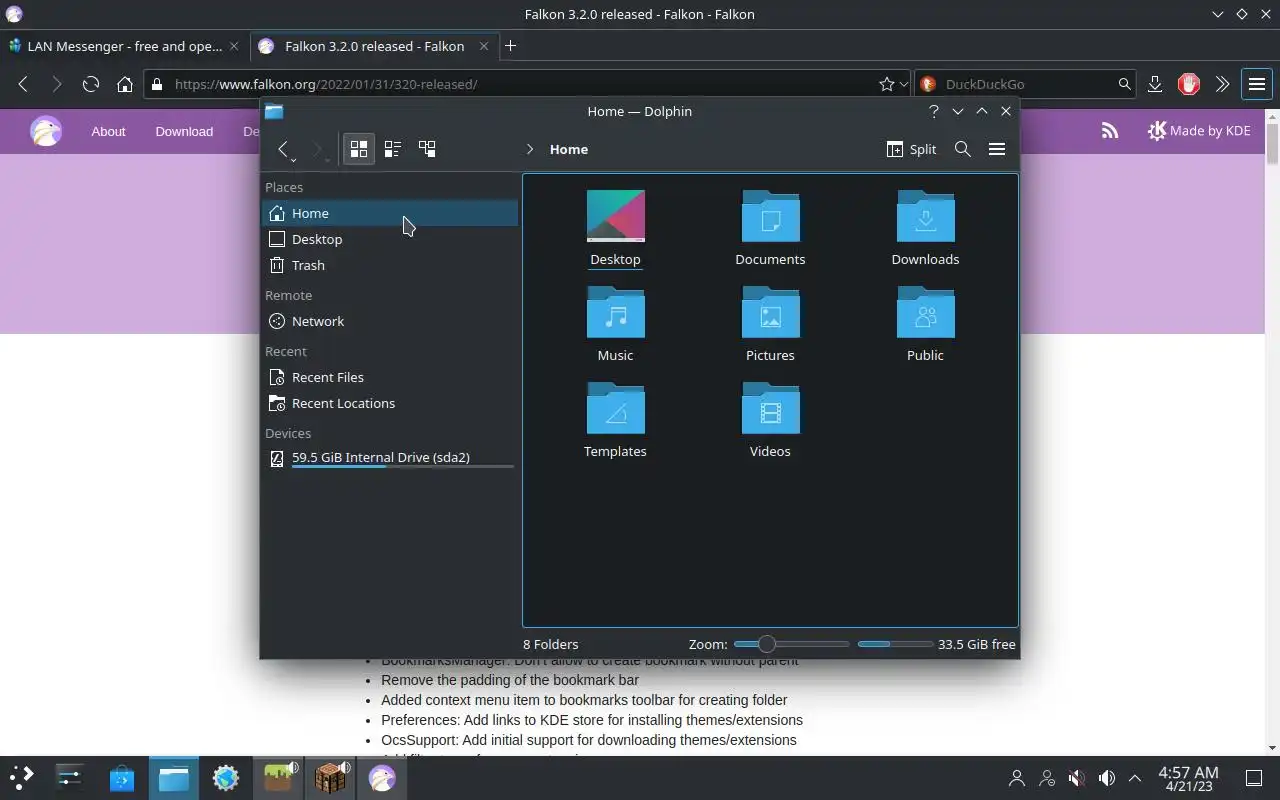The width and height of the screenshot is (1280, 800).
Task: Expand address bar history dropdown arrow
Action: point(904,84)
